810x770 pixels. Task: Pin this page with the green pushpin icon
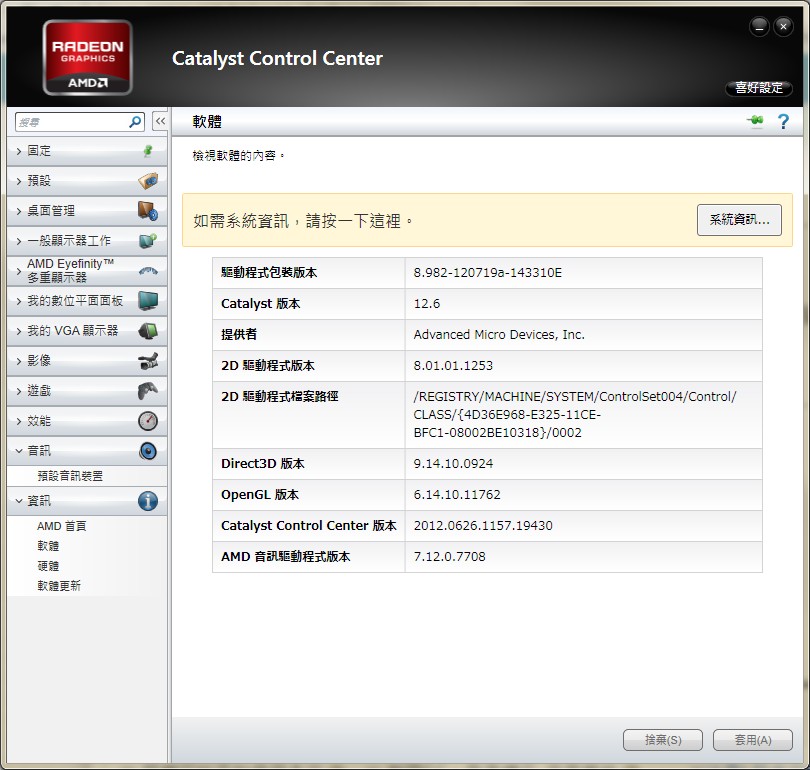point(755,121)
